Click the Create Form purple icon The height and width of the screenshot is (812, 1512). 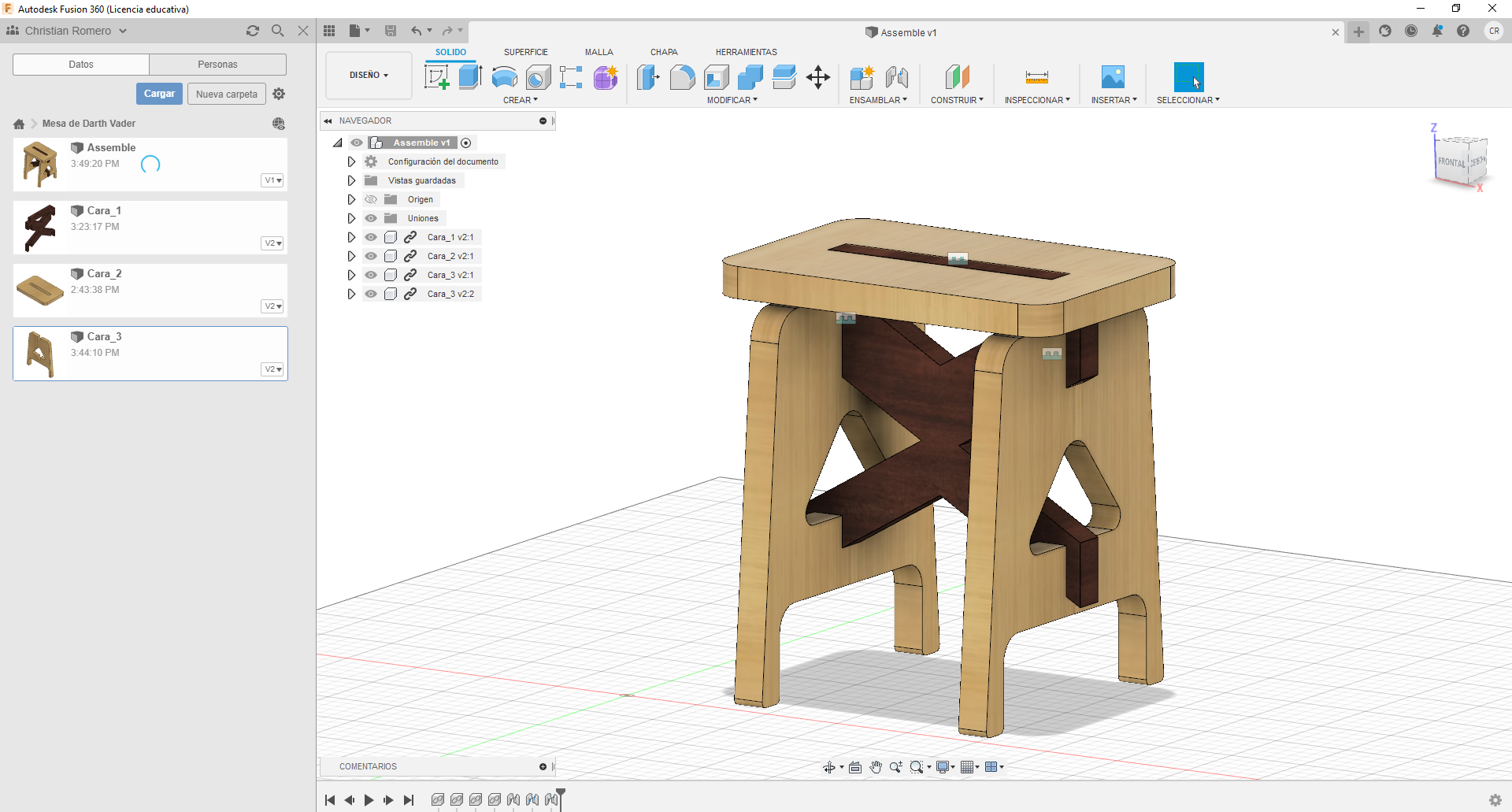606,77
